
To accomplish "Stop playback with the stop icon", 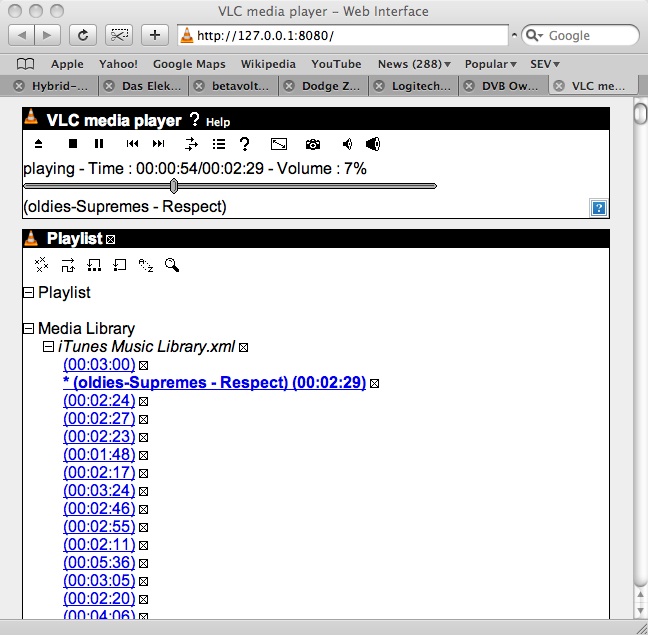I will coord(73,143).
